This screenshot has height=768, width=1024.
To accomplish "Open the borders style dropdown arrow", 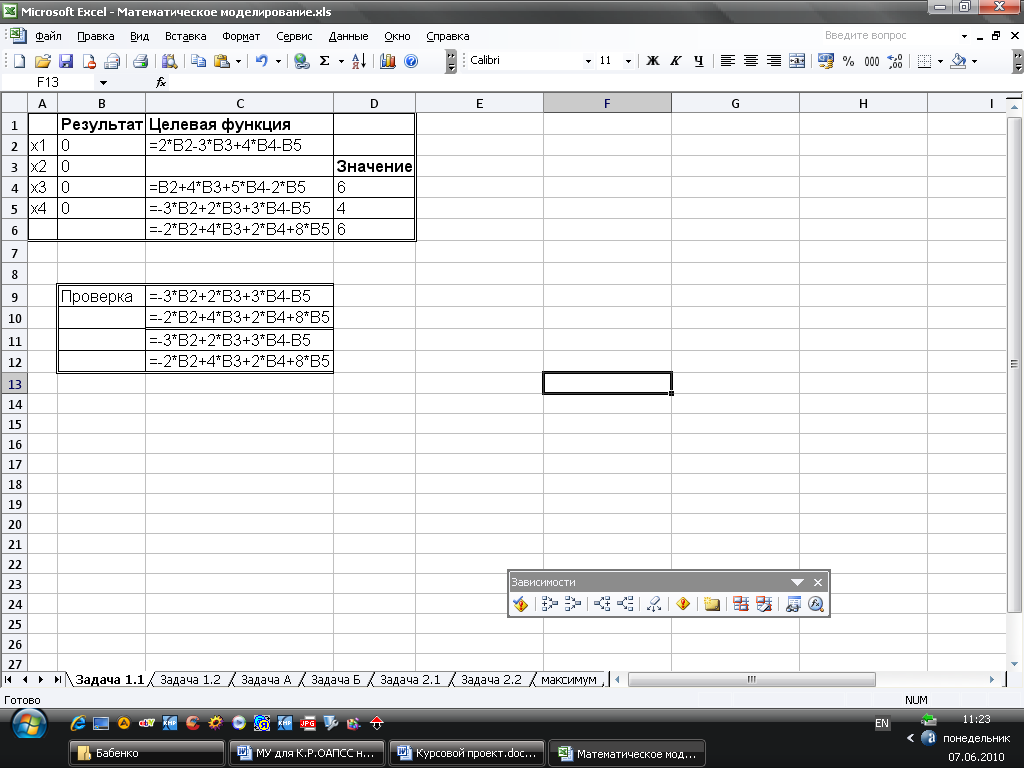I will pos(940,61).
